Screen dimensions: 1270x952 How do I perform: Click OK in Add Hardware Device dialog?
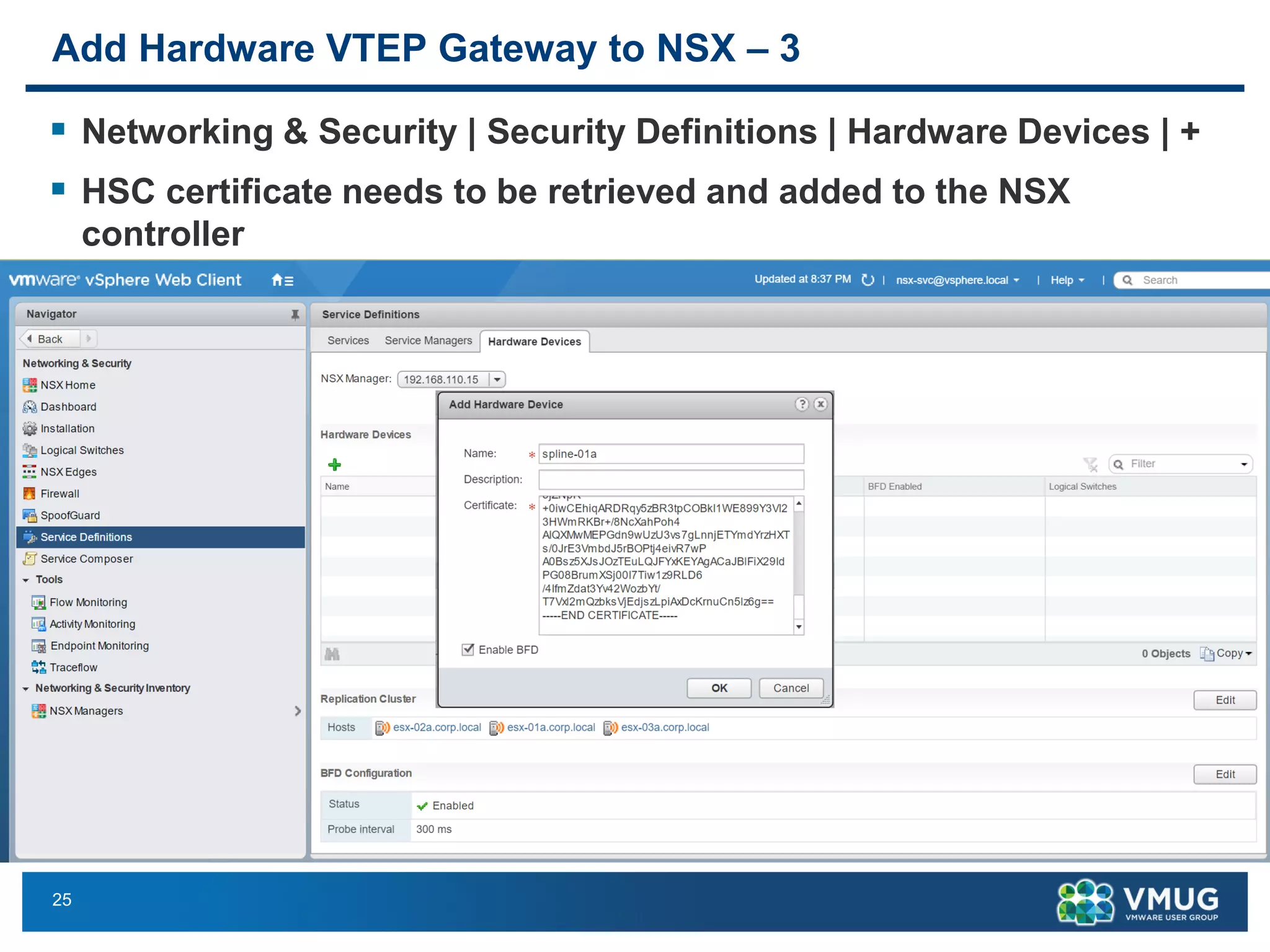[x=719, y=688]
